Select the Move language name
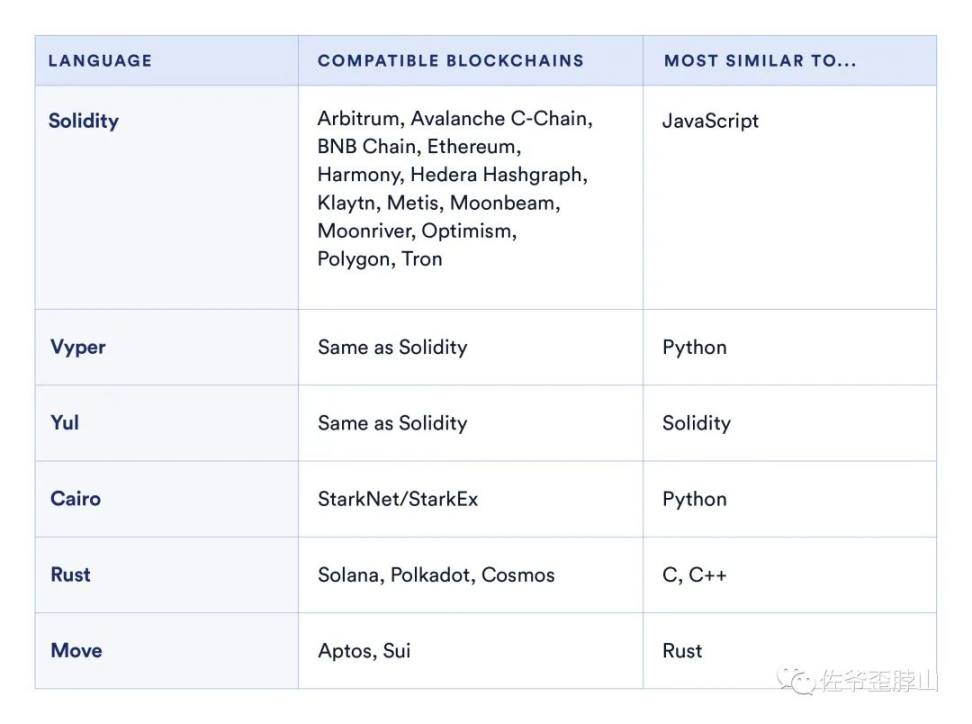 tap(77, 651)
